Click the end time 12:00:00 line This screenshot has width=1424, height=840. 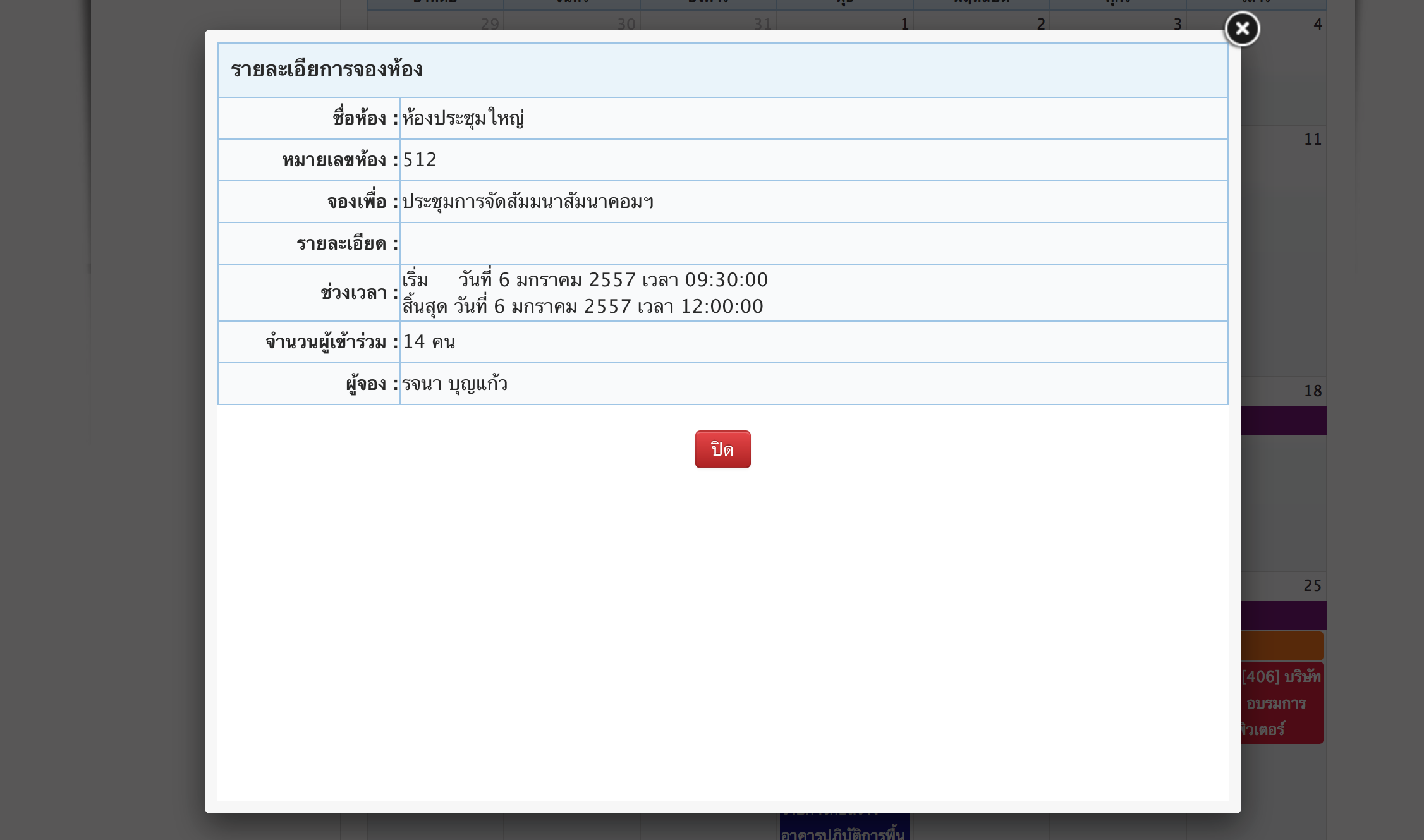[582, 307]
